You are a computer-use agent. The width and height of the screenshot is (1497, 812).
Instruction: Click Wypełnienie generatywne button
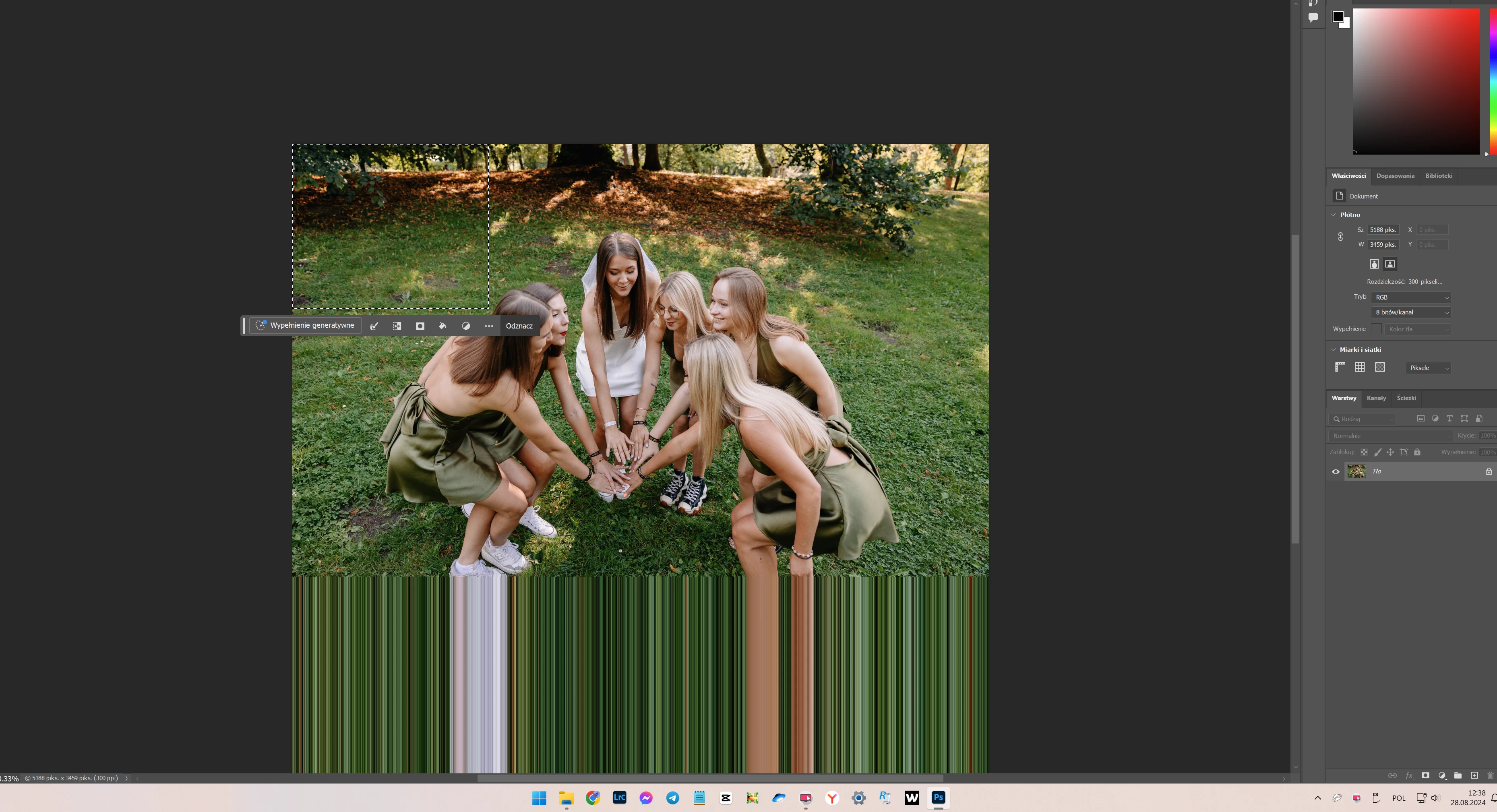(305, 326)
